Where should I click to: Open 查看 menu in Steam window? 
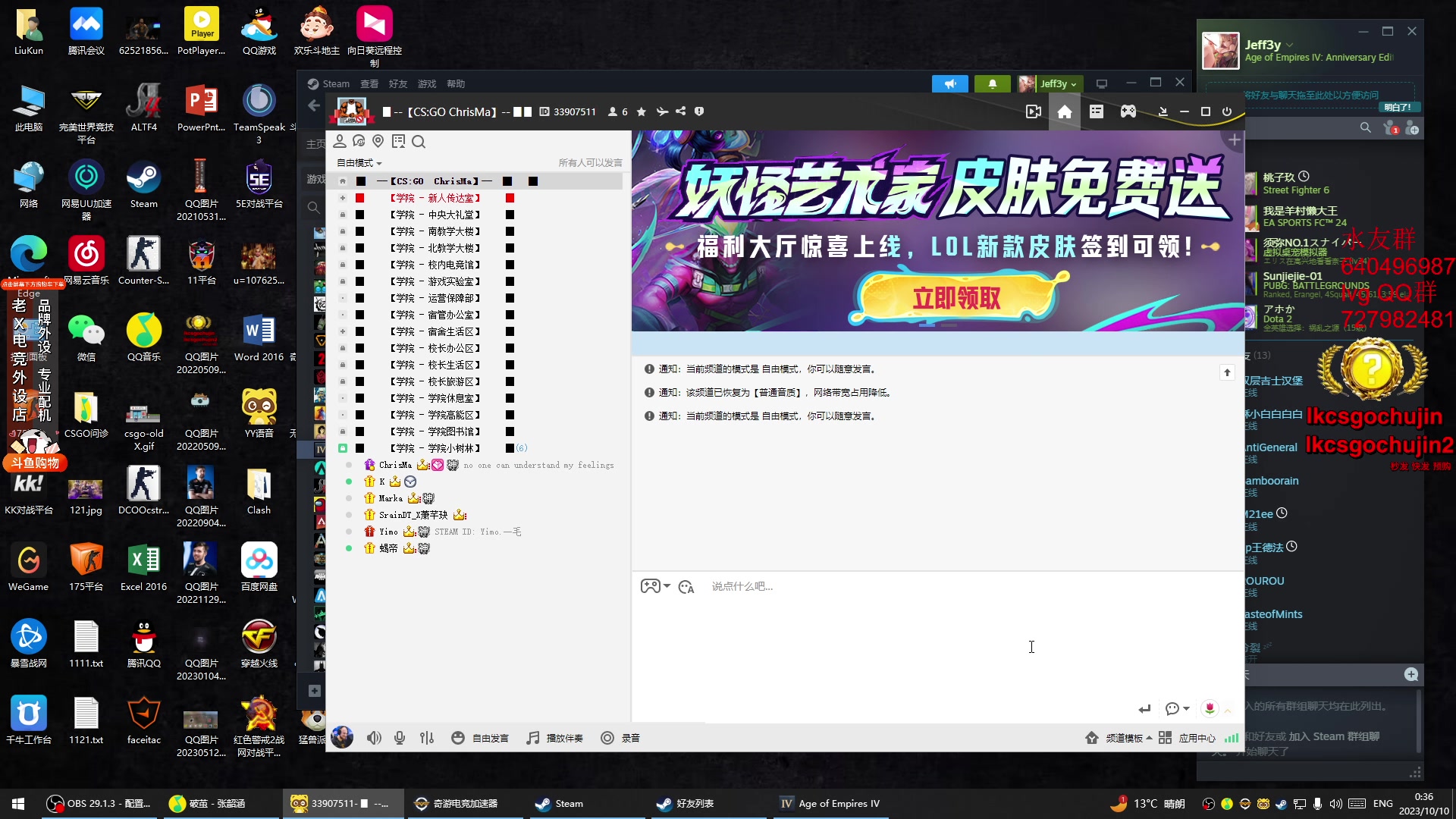coord(369,83)
